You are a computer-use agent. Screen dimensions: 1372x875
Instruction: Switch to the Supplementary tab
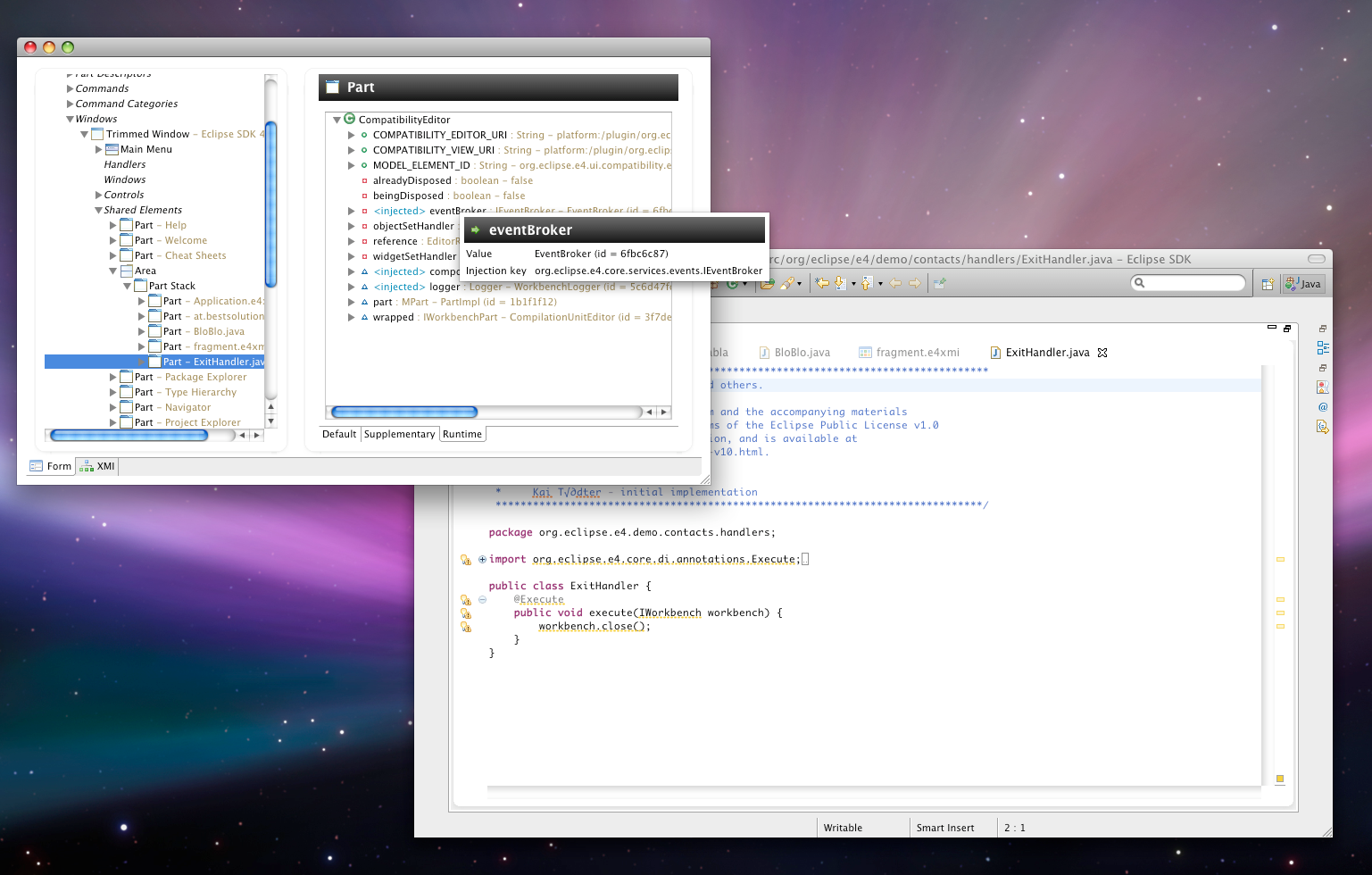click(x=399, y=434)
